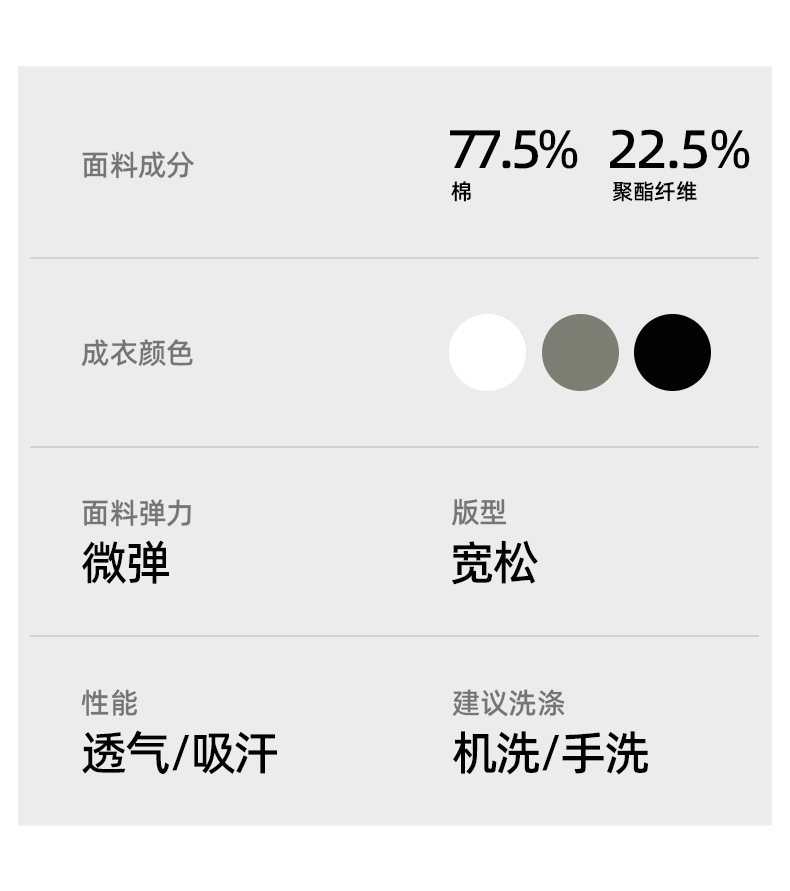This screenshot has height=891, width=790.
Task: Pick the black garment color swatch
Action: [672, 352]
